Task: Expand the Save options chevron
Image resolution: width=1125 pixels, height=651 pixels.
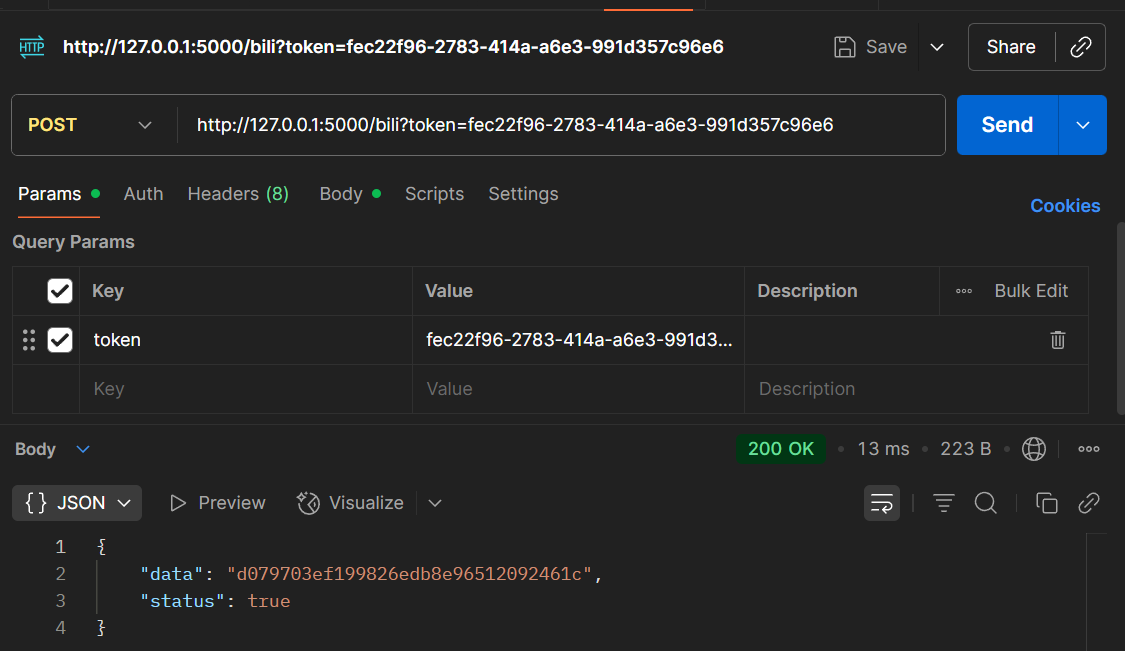Action: tap(937, 47)
